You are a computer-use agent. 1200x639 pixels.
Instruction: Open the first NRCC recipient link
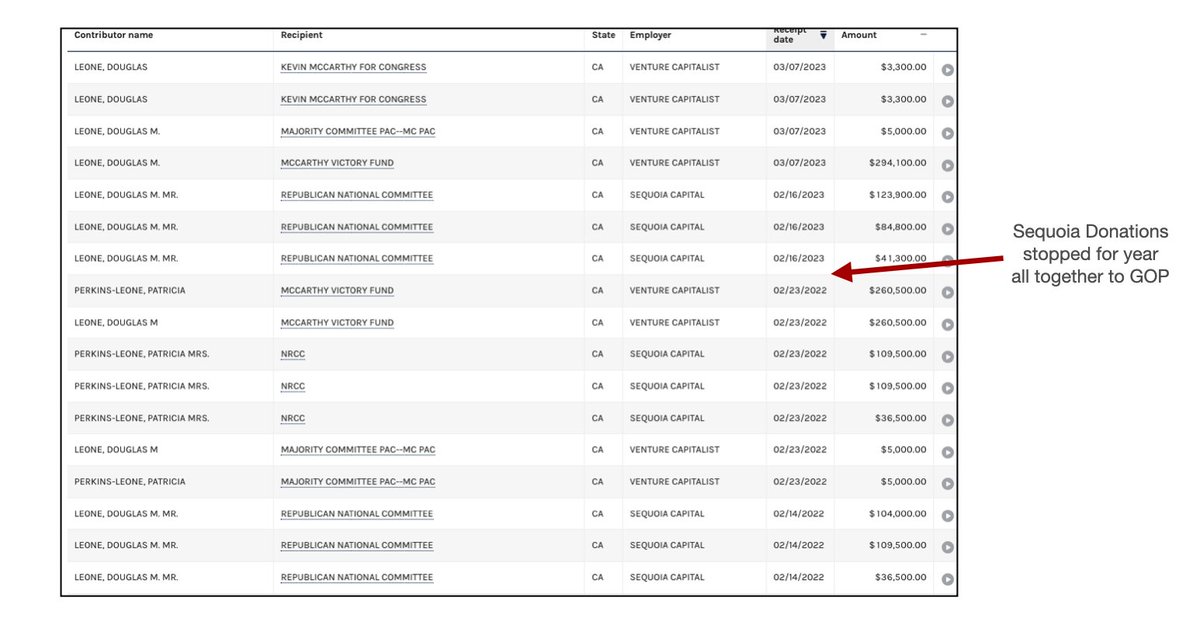(293, 354)
